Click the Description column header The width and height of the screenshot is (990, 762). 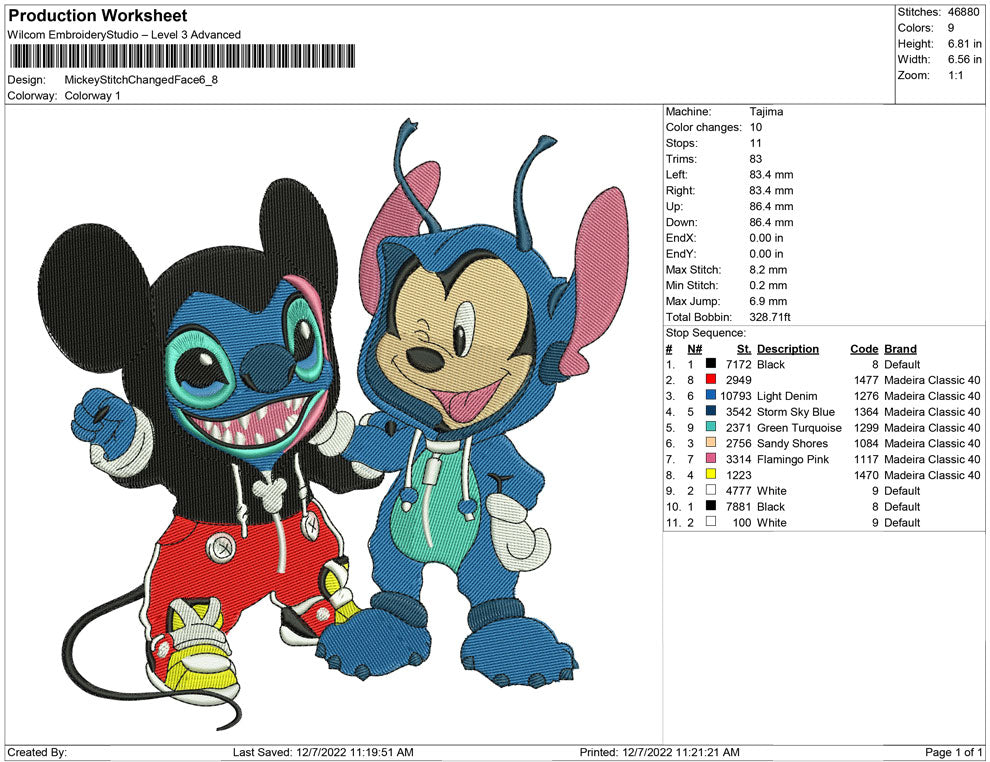[x=788, y=349]
